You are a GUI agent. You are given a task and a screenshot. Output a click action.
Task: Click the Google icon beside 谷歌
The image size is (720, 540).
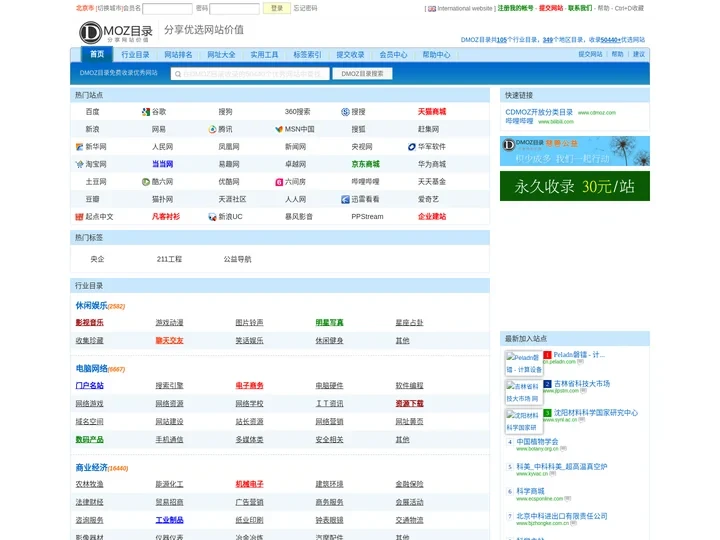146,112
